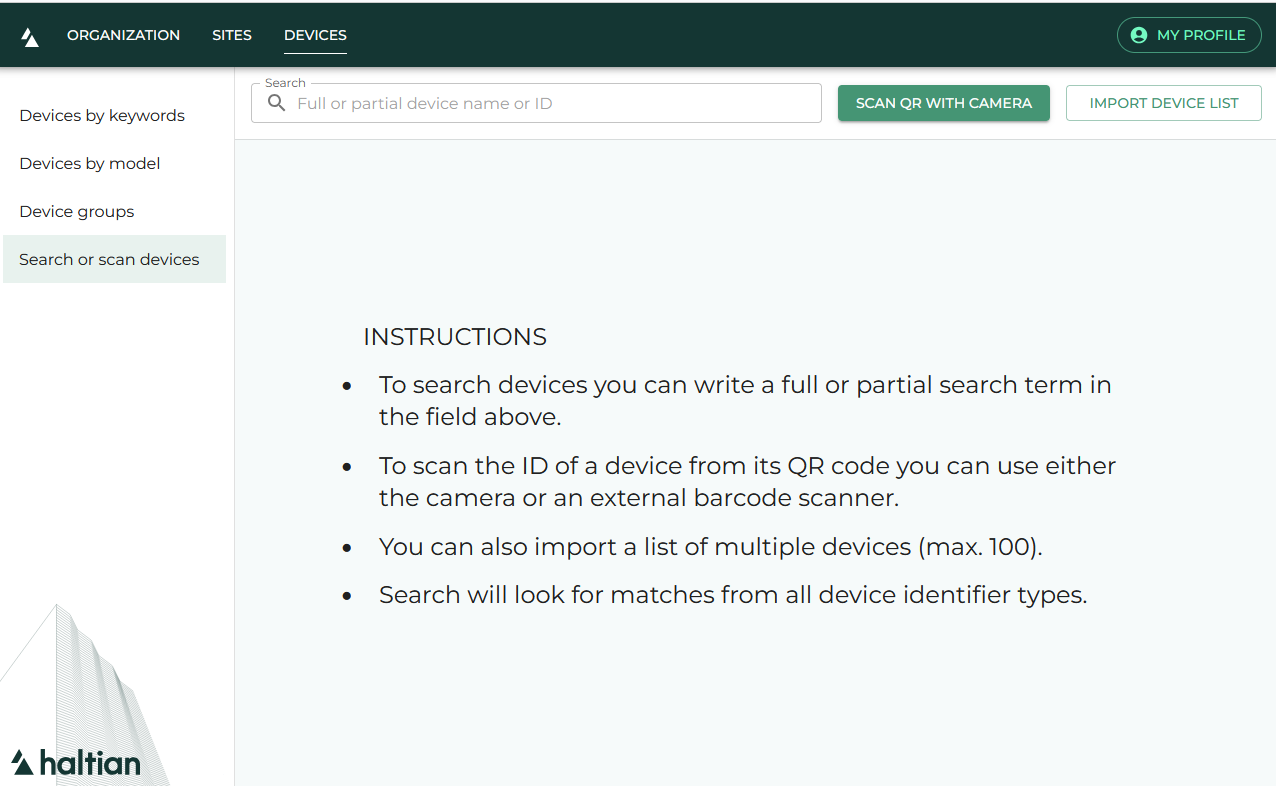
Task: Open Devices by model
Action: pyautogui.click(x=114, y=163)
